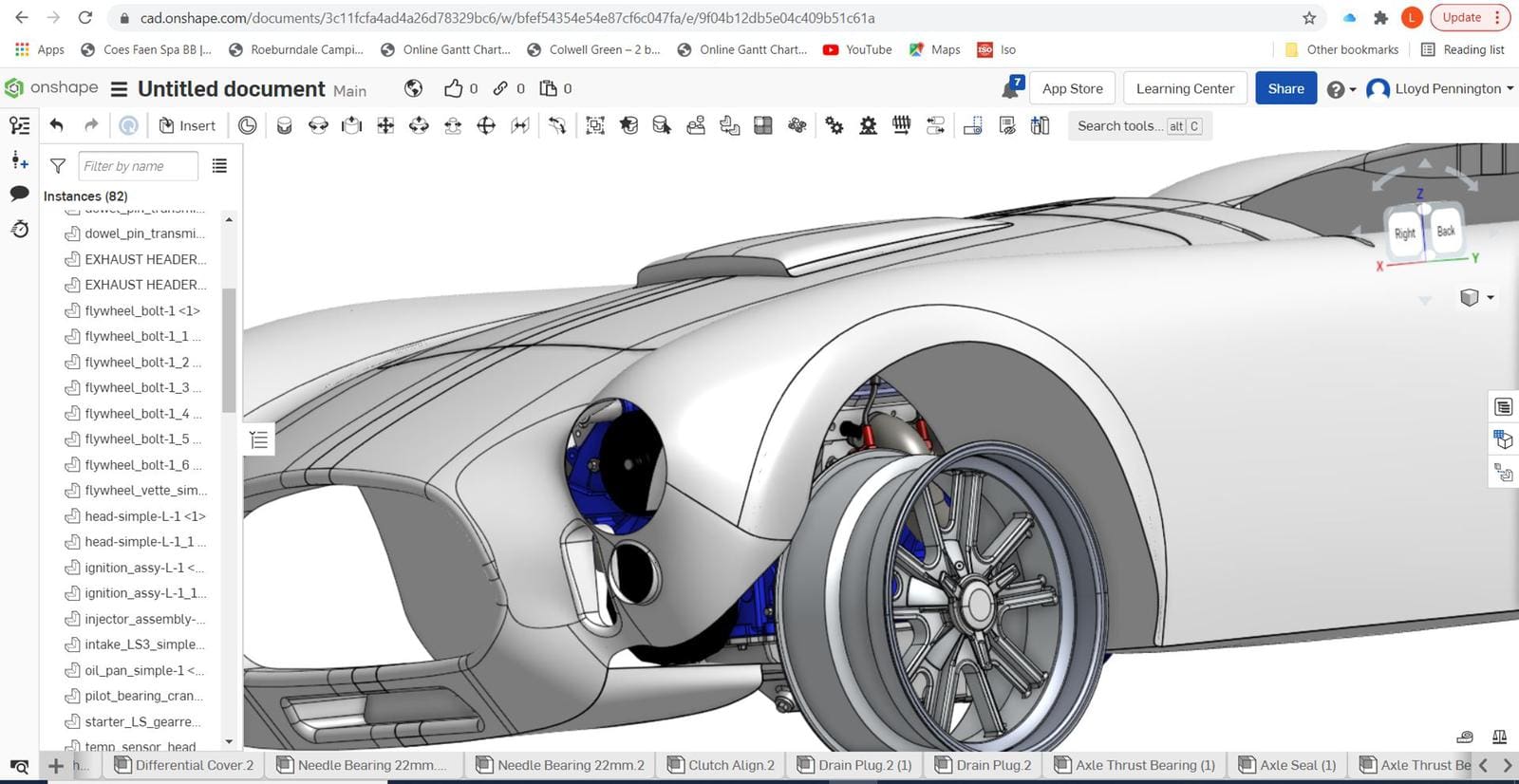
Task: Open the versions and history globe icon
Action: (x=413, y=88)
